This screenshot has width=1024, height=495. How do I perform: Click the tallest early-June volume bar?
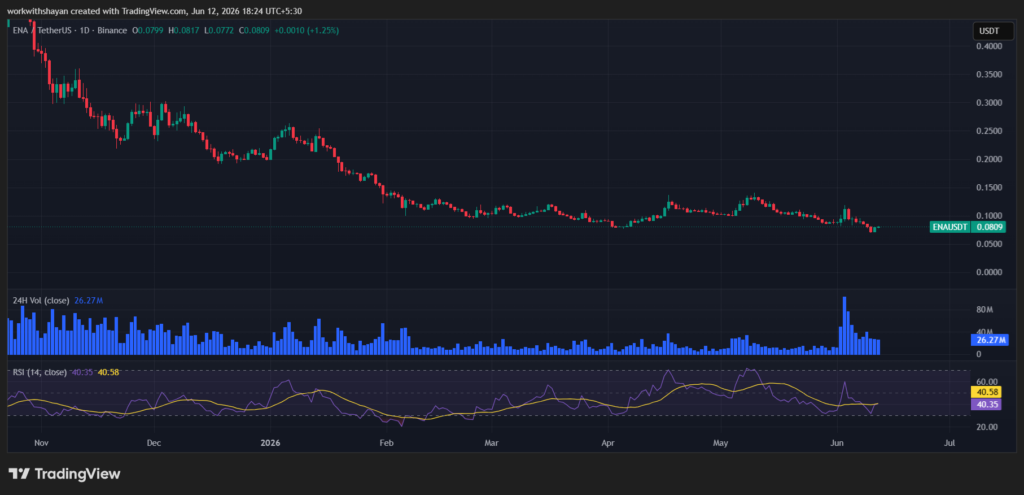[x=844, y=326]
